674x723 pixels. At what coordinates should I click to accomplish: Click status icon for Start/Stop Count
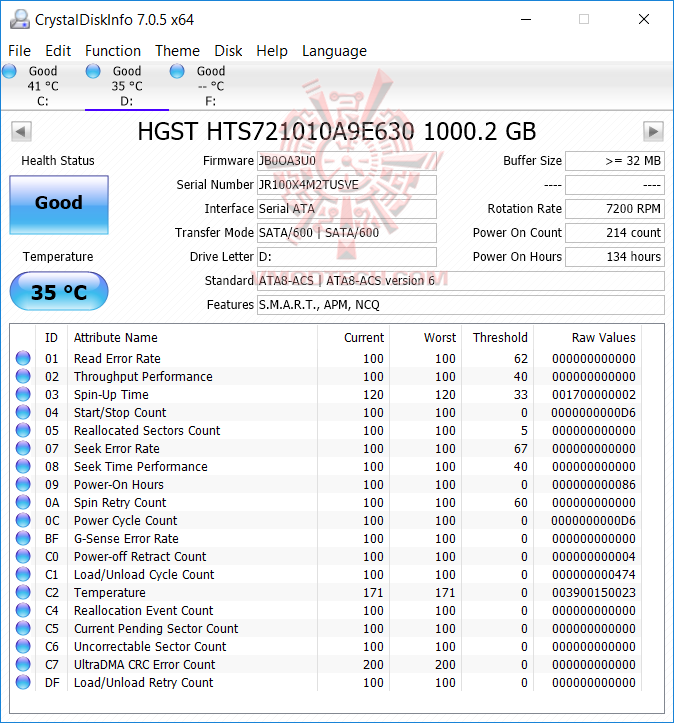coord(23,412)
